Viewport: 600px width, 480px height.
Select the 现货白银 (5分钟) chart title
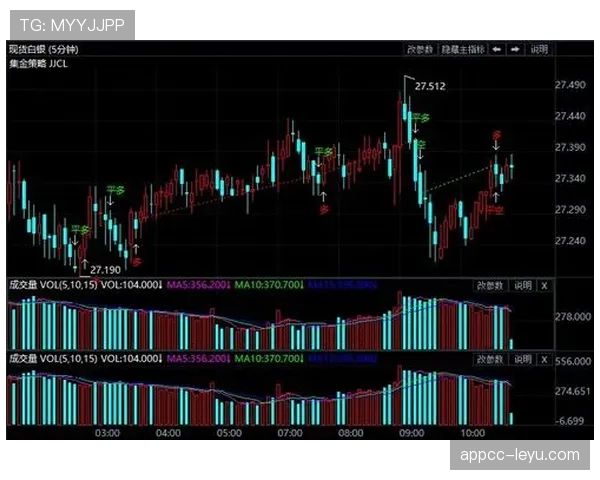coord(50,48)
